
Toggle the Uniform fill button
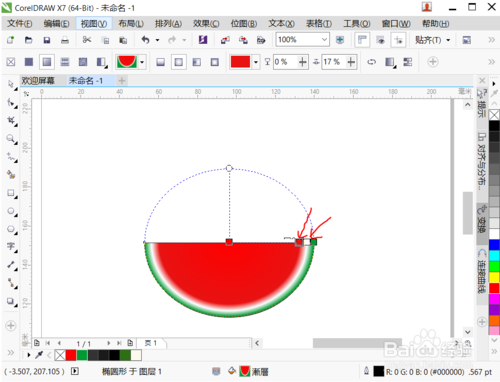coord(29,62)
